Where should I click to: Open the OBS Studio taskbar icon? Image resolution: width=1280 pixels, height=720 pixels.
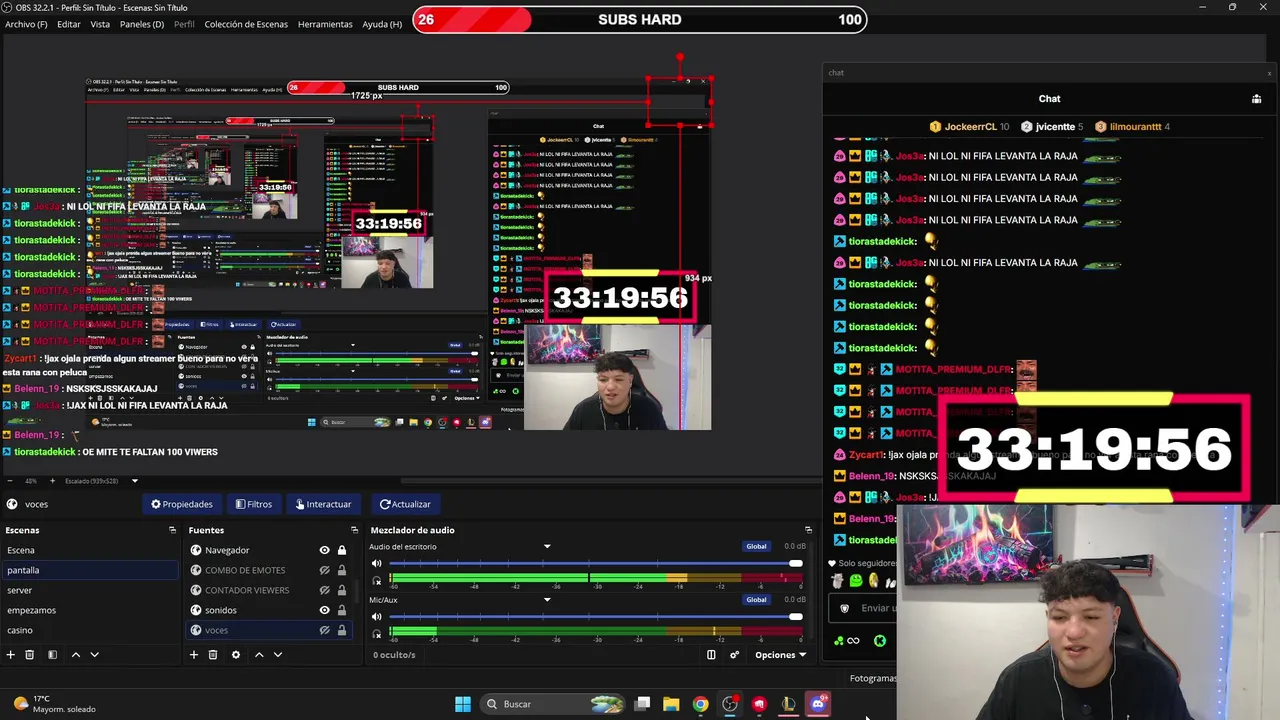click(730, 704)
